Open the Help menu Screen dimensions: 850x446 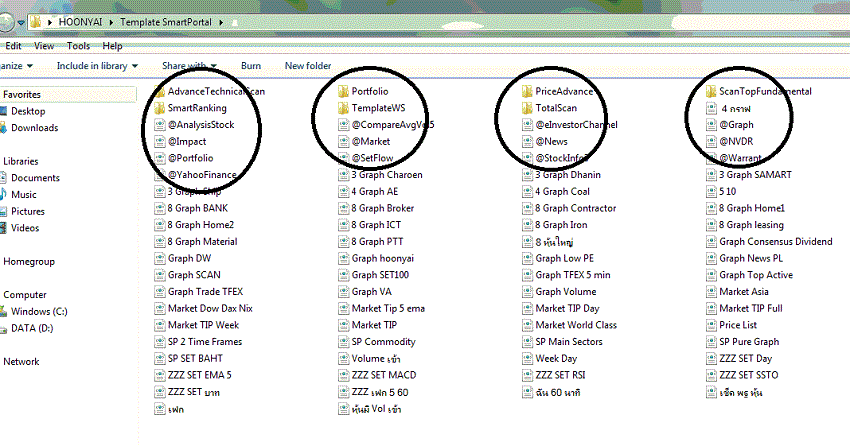[112, 46]
